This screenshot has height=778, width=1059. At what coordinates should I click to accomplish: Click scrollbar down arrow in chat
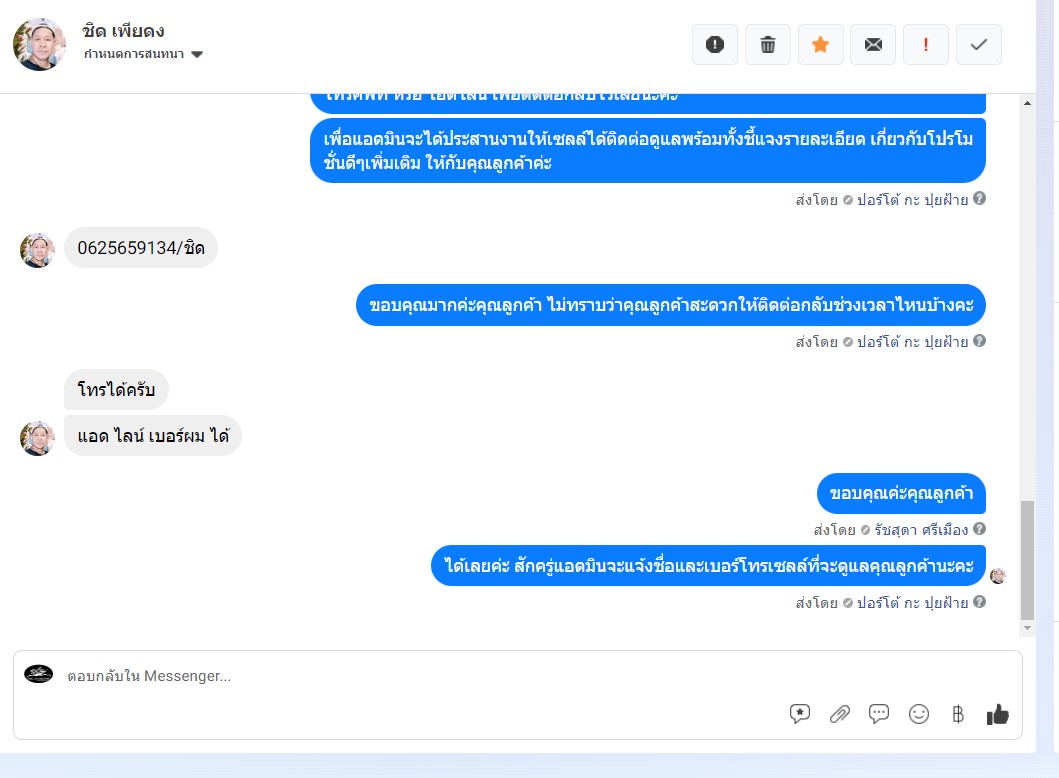click(x=1027, y=628)
